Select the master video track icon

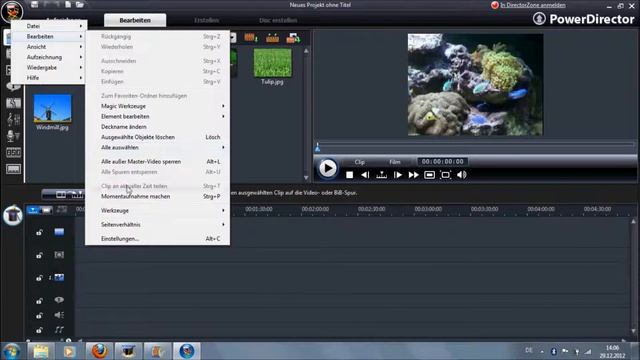point(59,232)
